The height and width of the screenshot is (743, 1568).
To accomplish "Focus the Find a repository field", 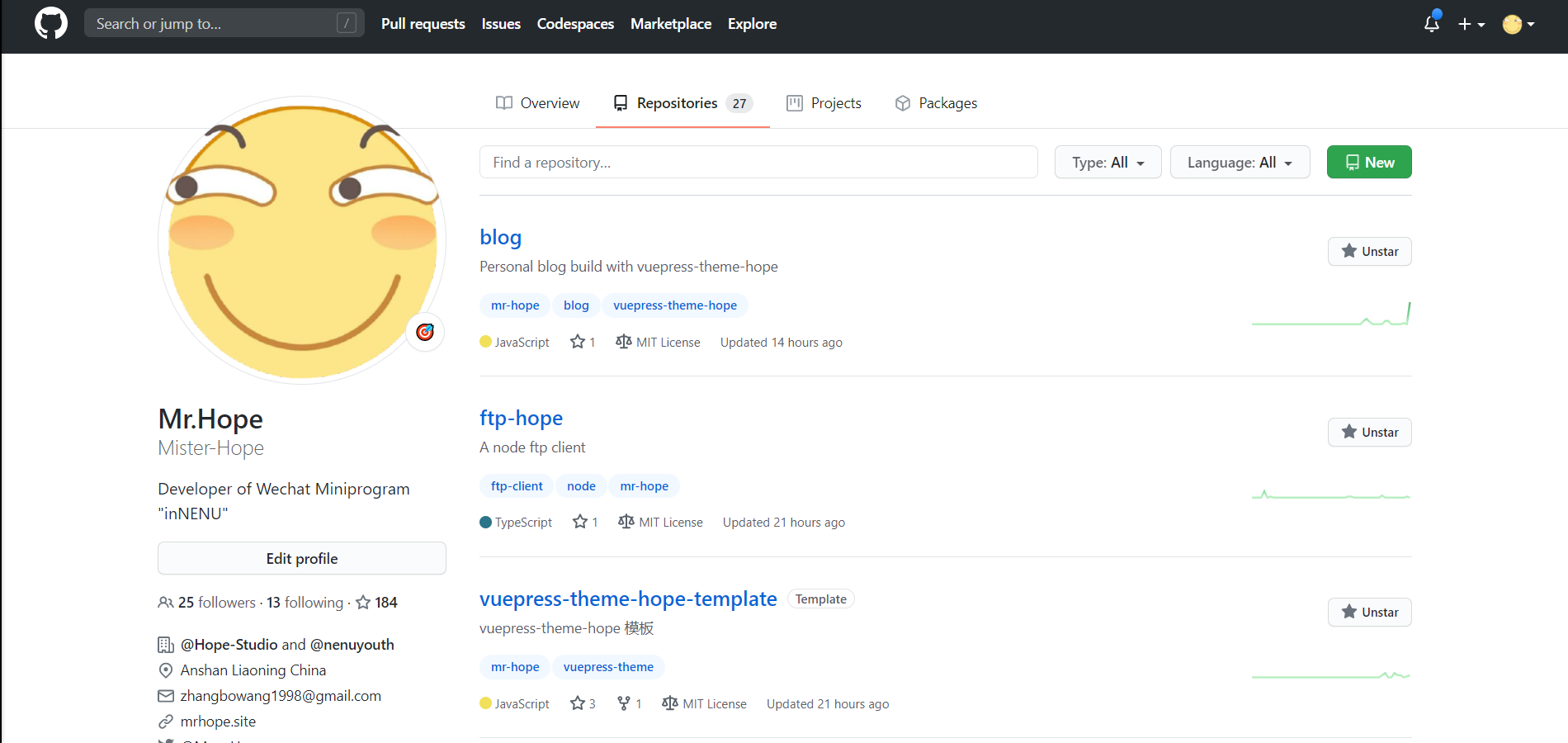I will [758, 163].
